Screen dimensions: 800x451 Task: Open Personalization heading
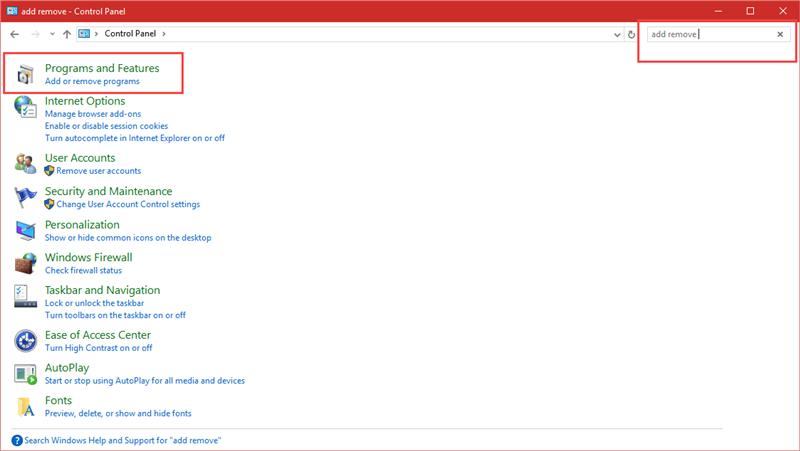pos(82,224)
